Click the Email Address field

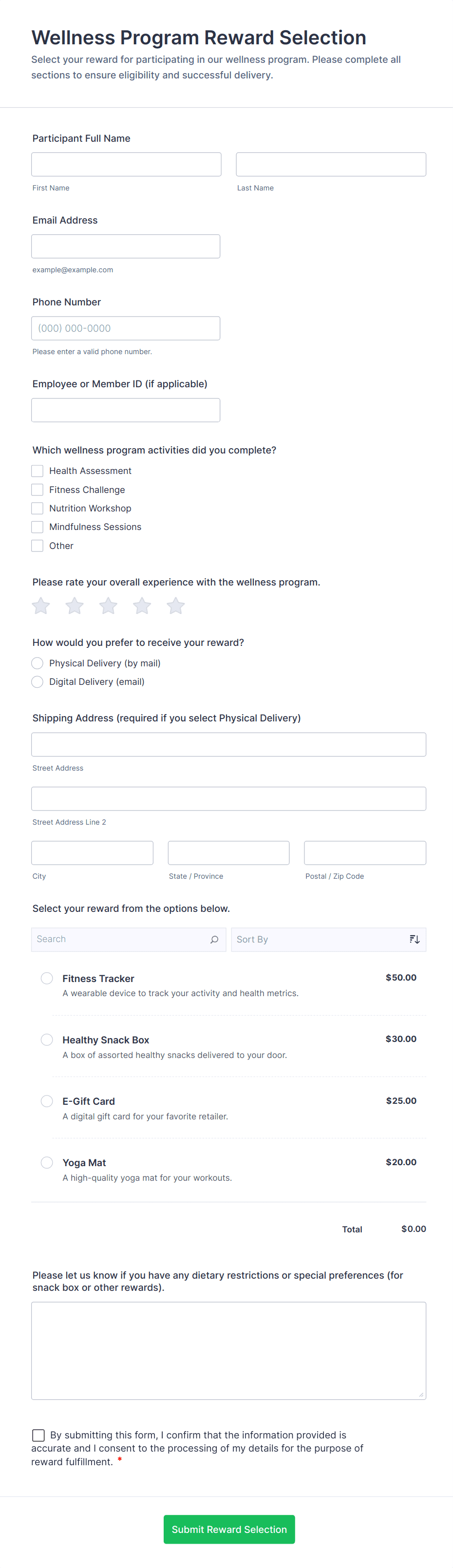[x=126, y=246]
